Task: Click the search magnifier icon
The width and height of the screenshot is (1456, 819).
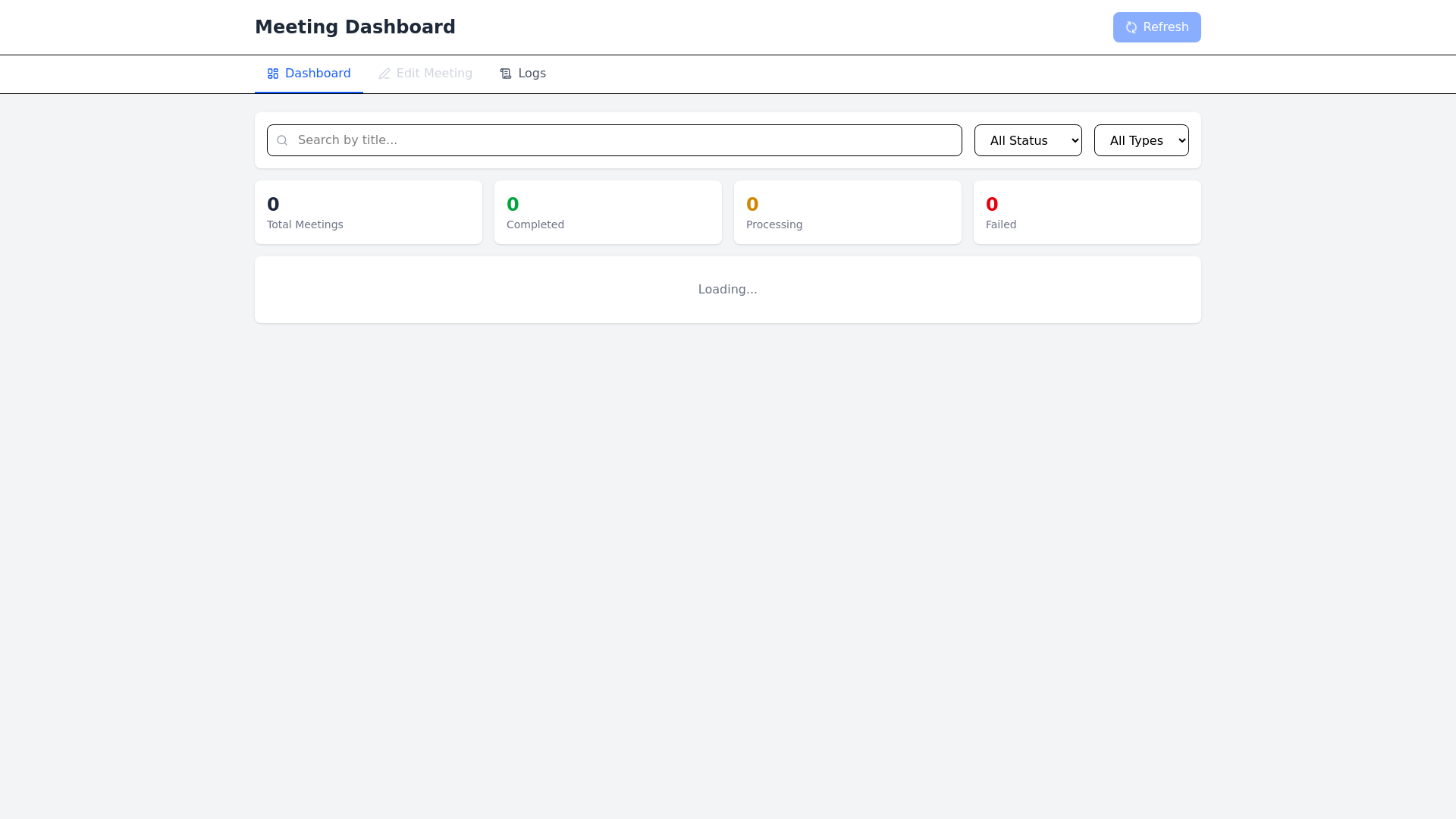Action: [282, 140]
